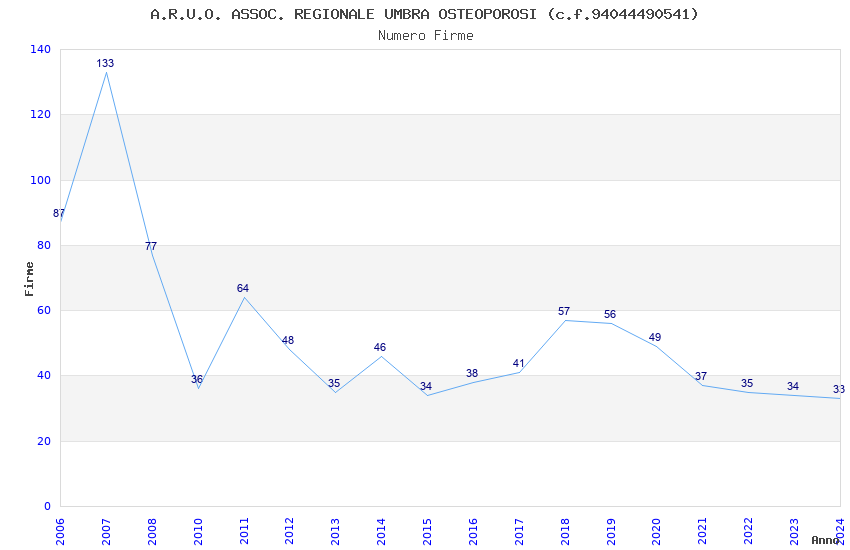Select the data label 49 at 2020
This screenshot has height=550, width=850.
pyautogui.click(x=655, y=338)
